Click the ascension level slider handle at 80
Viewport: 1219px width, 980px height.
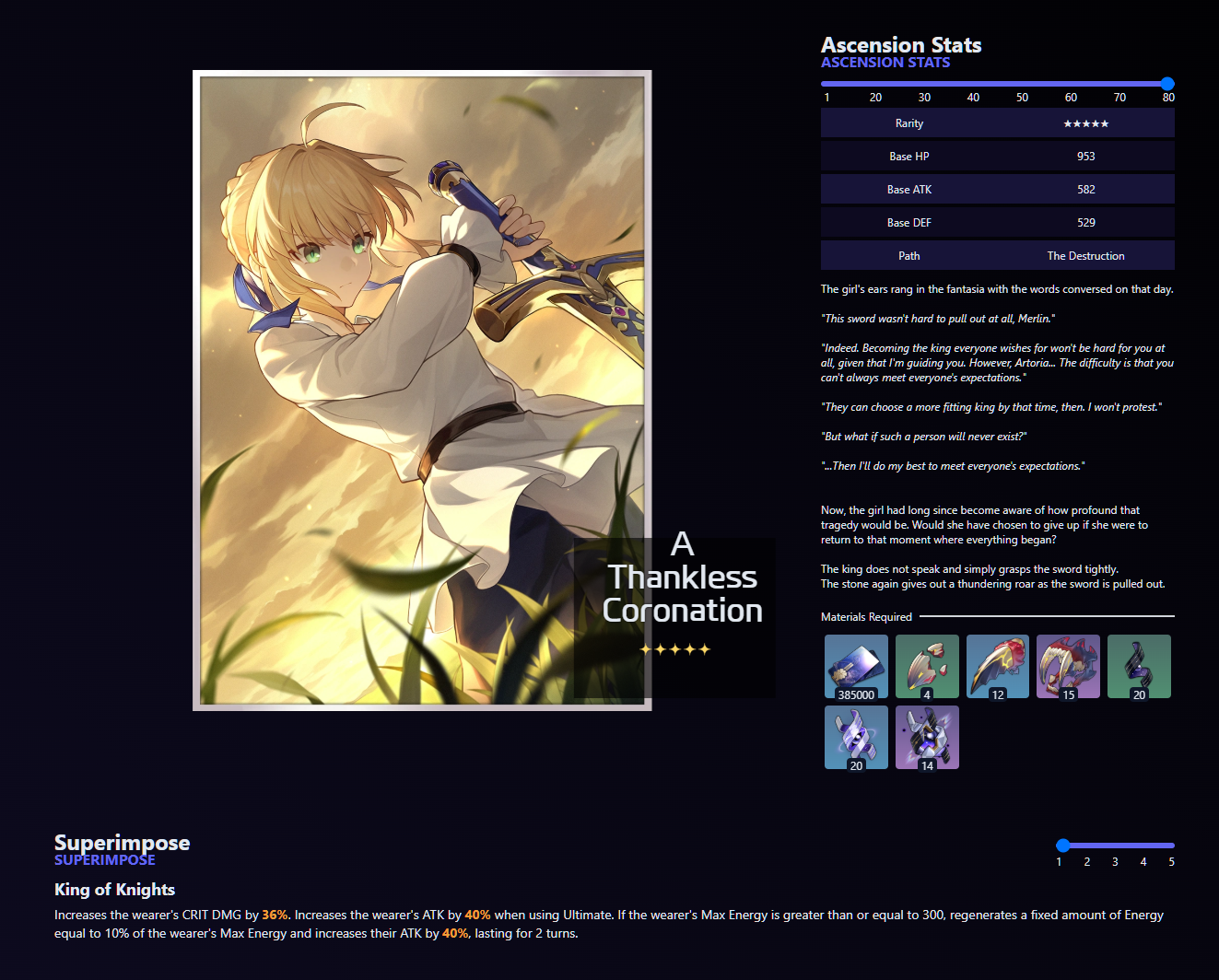[1167, 84]
